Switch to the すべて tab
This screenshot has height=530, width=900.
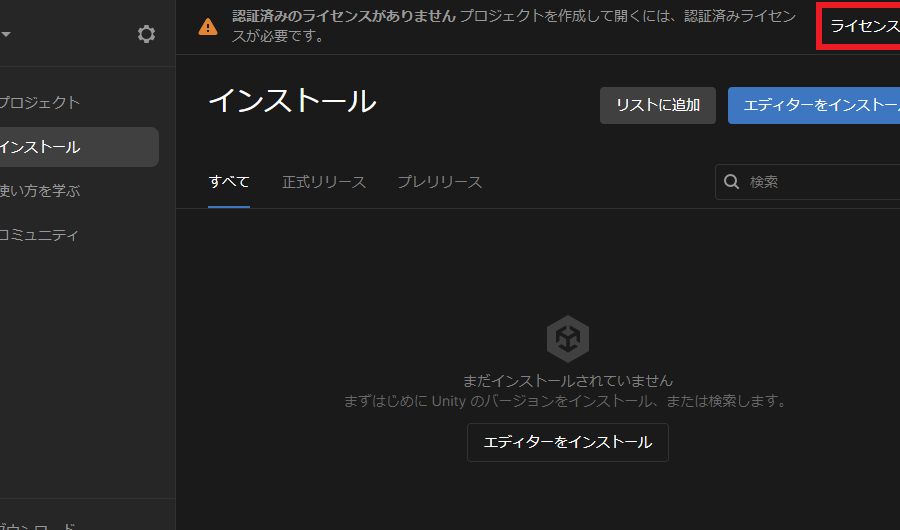click(229, 182)
